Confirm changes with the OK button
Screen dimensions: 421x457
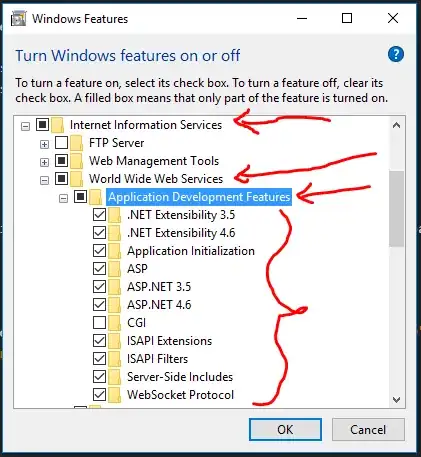(285, 430)
